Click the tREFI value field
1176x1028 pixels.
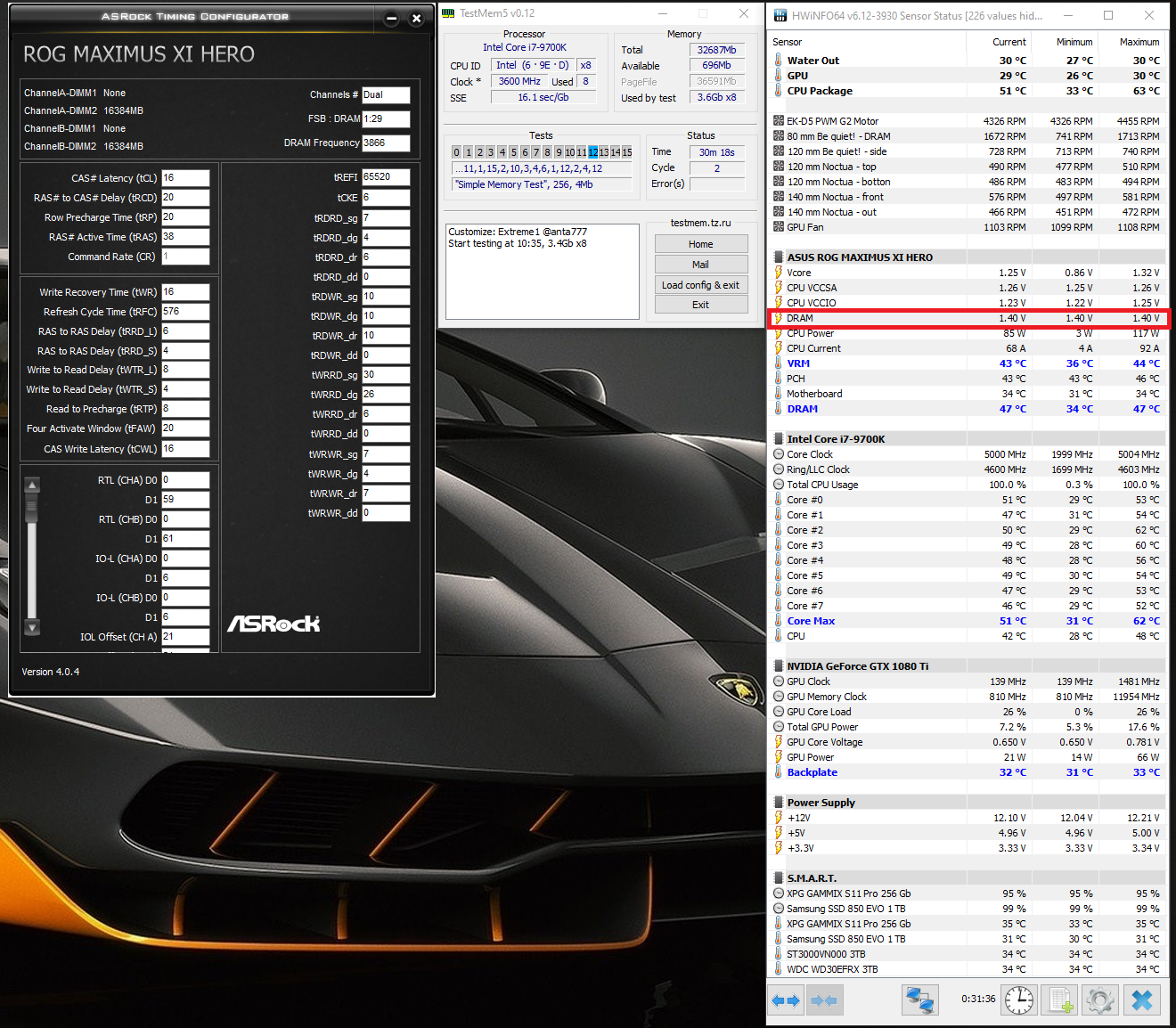tap(386, 177)
